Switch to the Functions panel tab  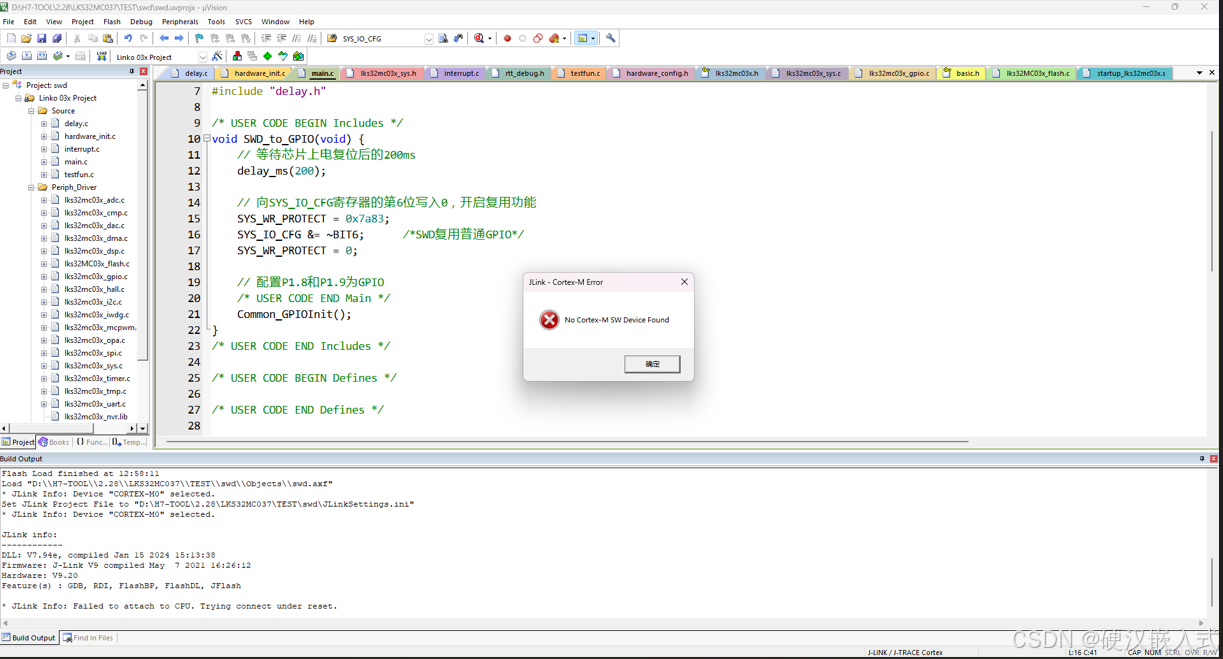coord(91,442)
